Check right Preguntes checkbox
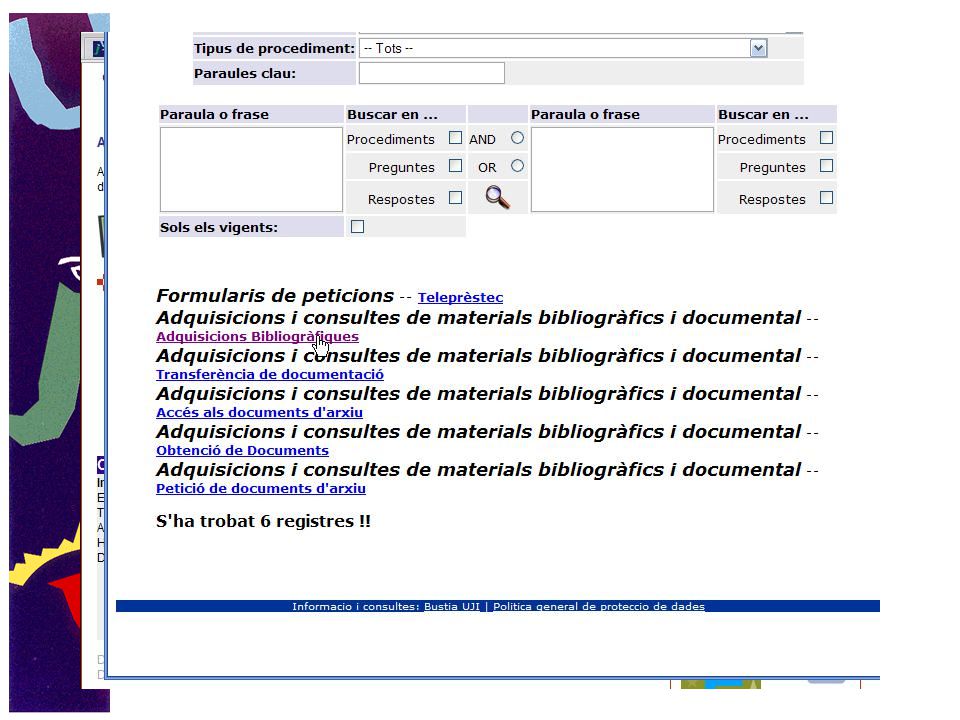Screen dimensions: 960x720 (826, 166)
